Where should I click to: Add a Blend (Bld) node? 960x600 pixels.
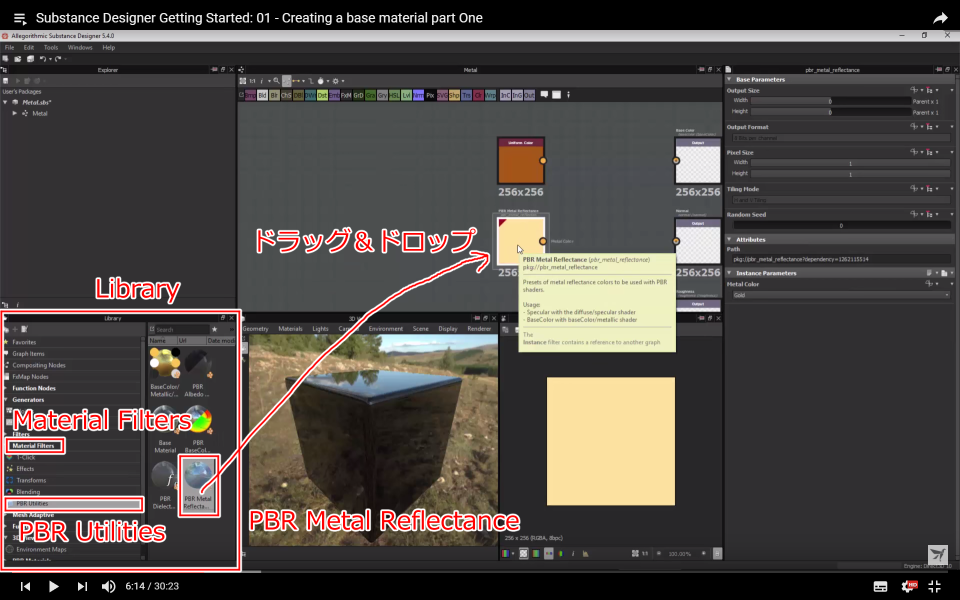[x=262, y=96]
